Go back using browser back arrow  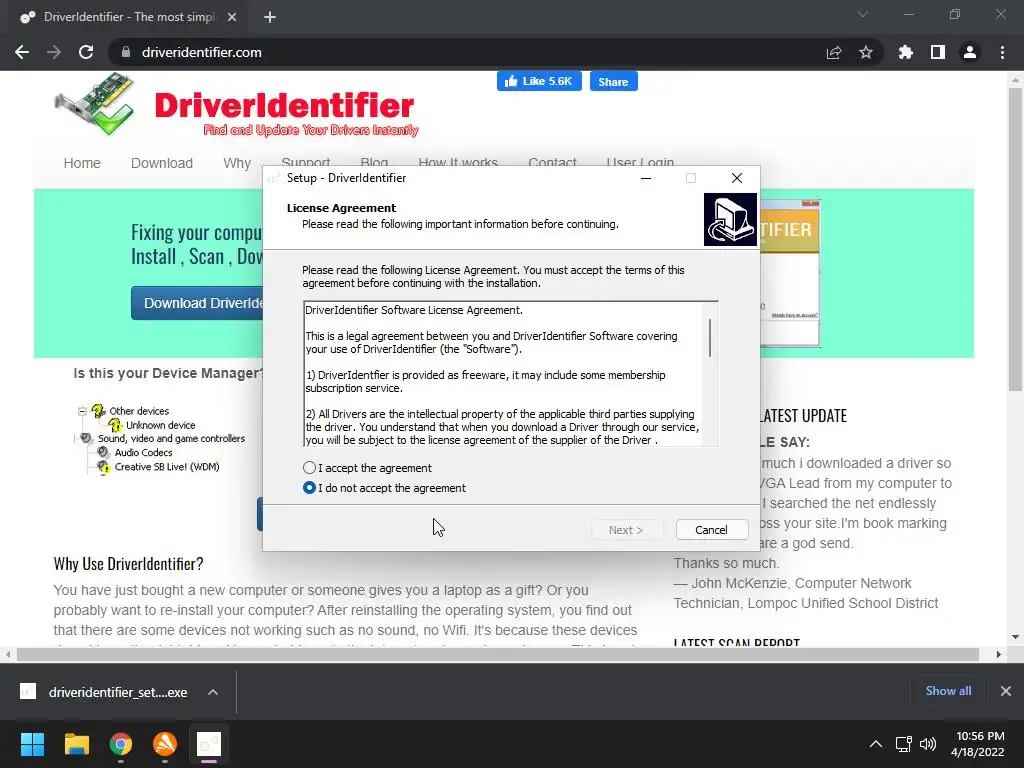22,52
